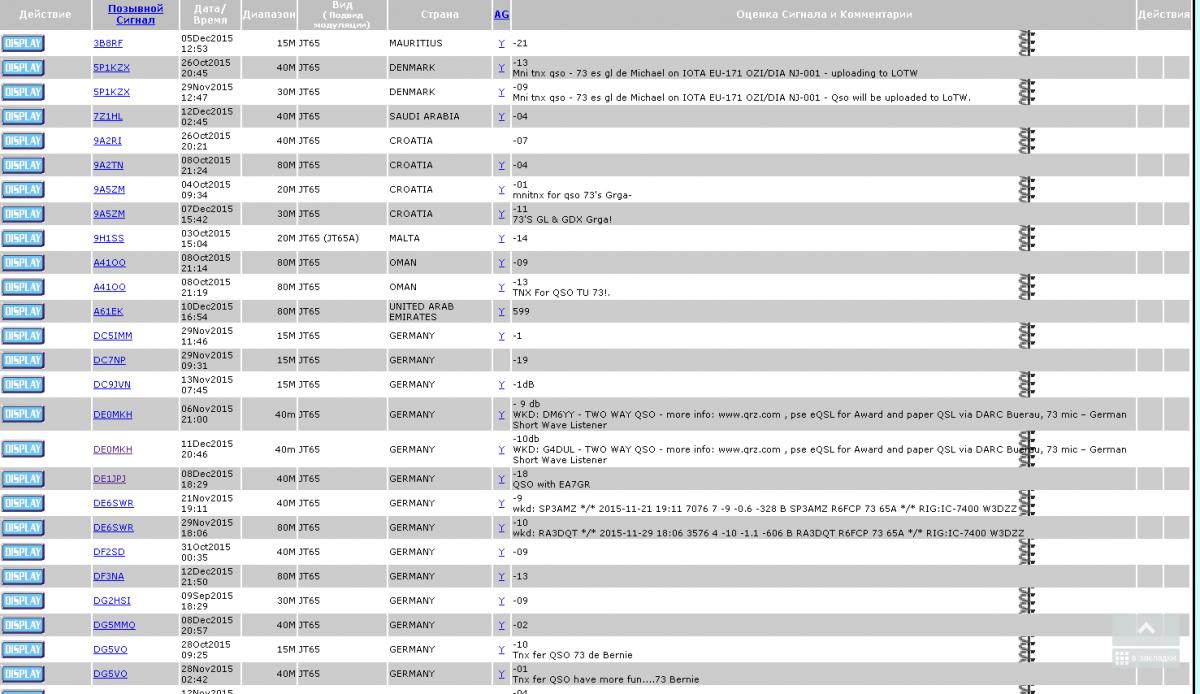Open the notebook icon in the DC7NP row
Screen dimensions: 1200x694
point(1026,360)
